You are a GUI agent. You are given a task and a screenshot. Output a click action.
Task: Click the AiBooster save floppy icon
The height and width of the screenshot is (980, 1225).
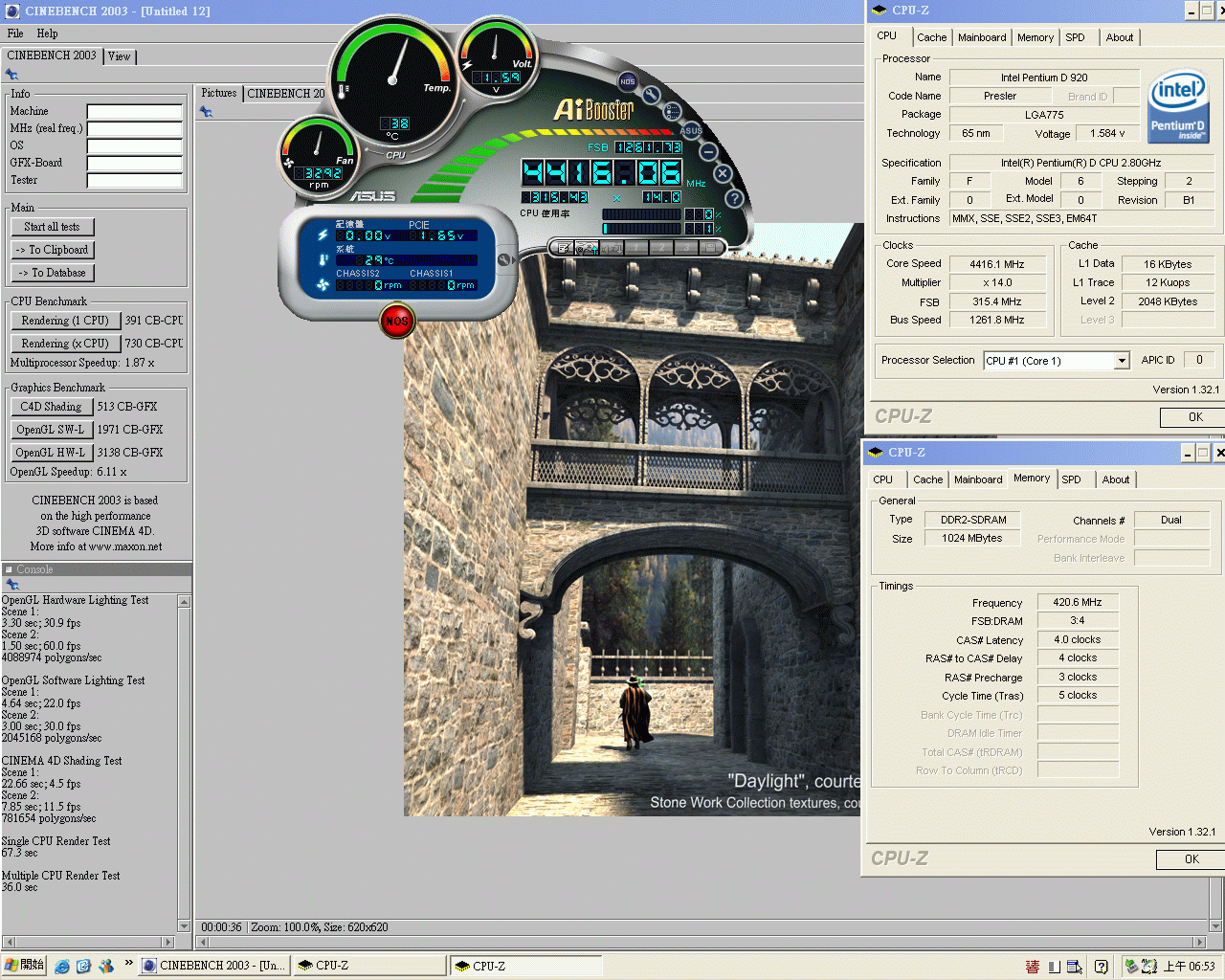point(710,248)
